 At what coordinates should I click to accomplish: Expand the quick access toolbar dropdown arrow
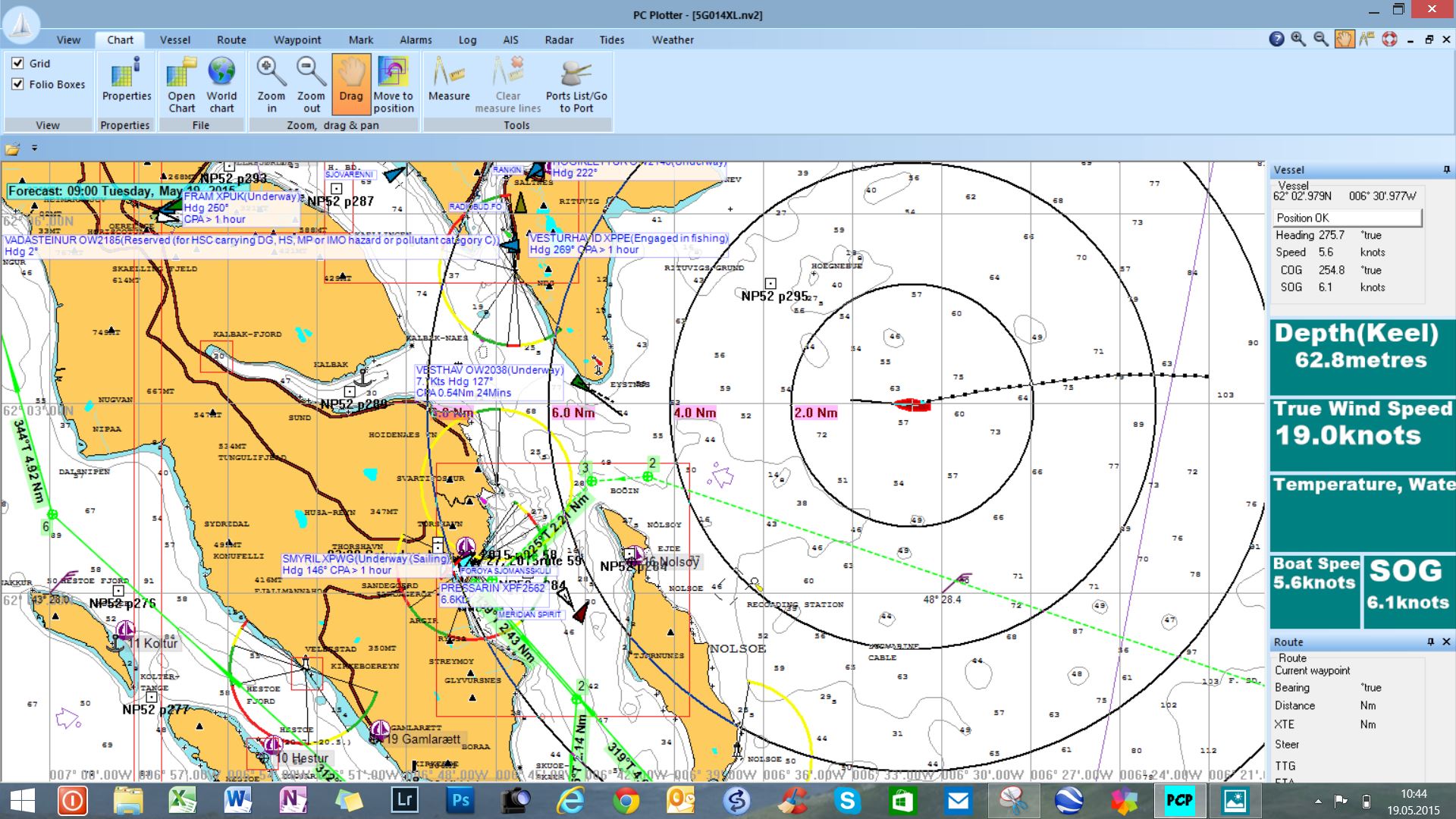[x=34, y=149]
